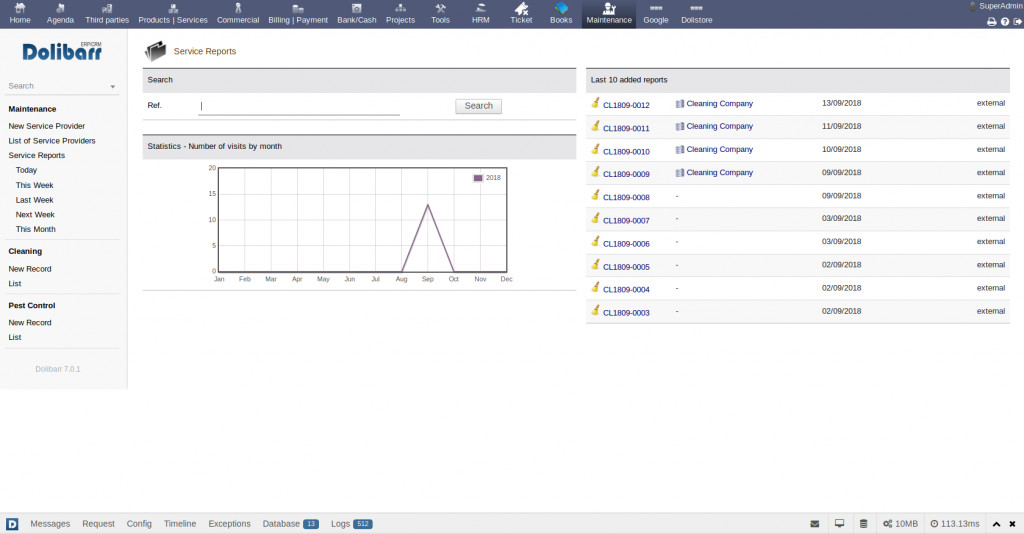
Task: Click the logout arrow icon
Action: click(x=1017, y=21)
